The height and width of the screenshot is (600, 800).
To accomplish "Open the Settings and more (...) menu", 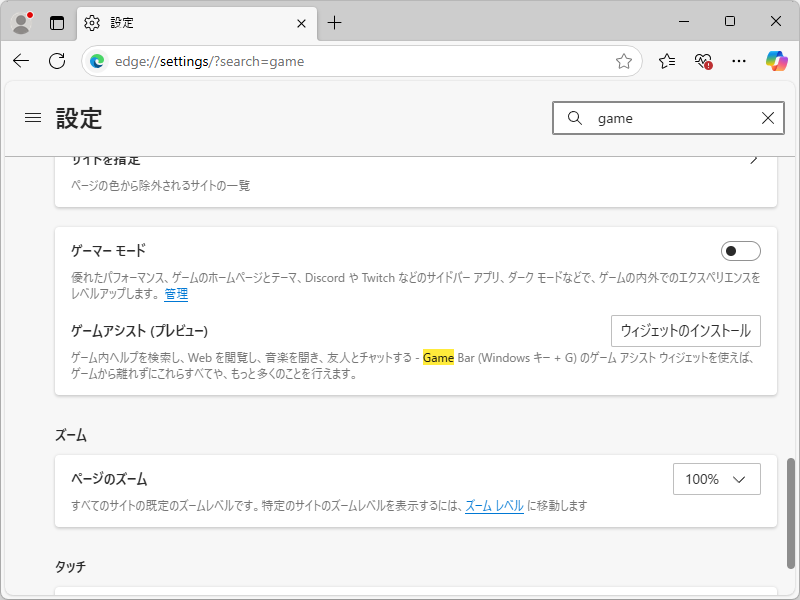I will [739, 61].
